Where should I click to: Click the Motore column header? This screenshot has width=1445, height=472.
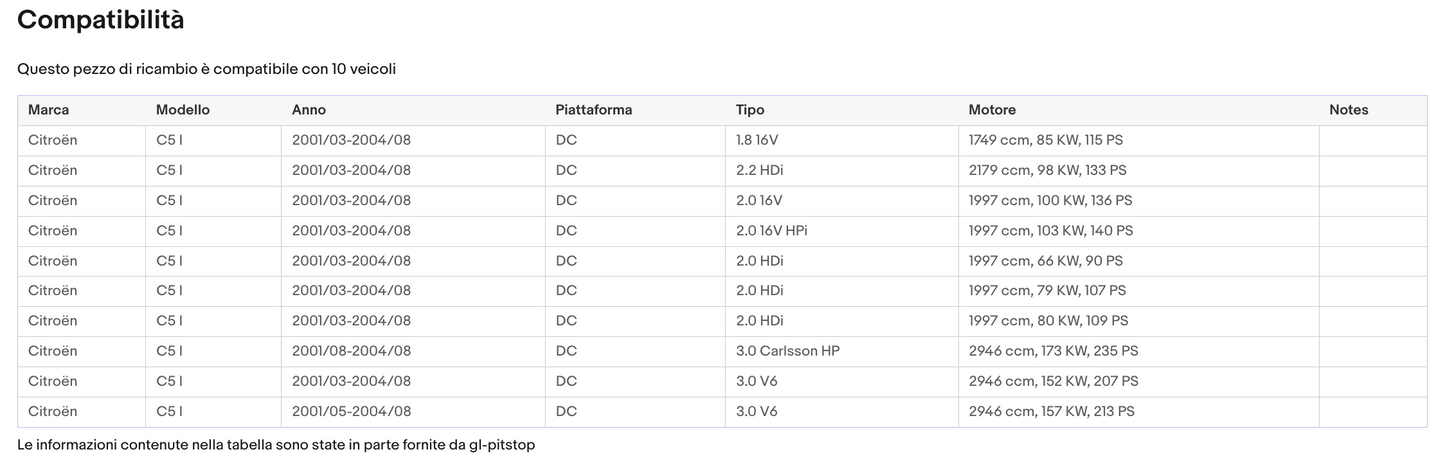[992, 110]
